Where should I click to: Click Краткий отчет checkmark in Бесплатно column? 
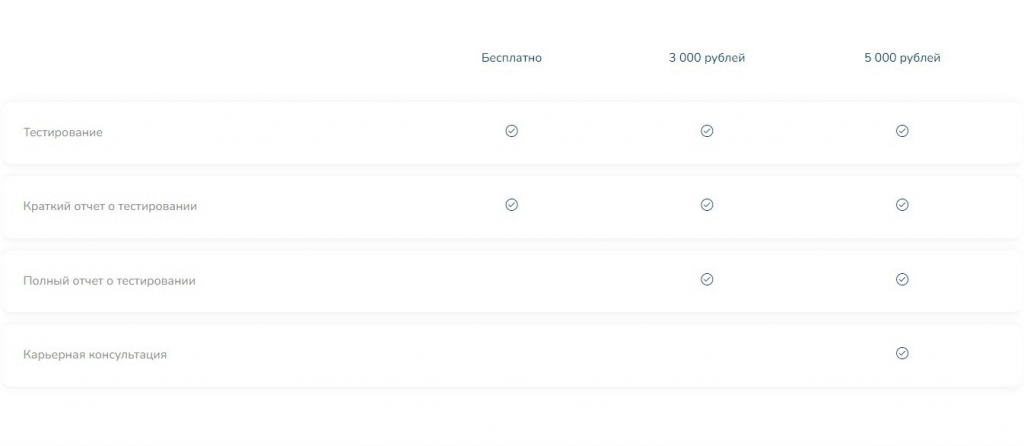511,205
